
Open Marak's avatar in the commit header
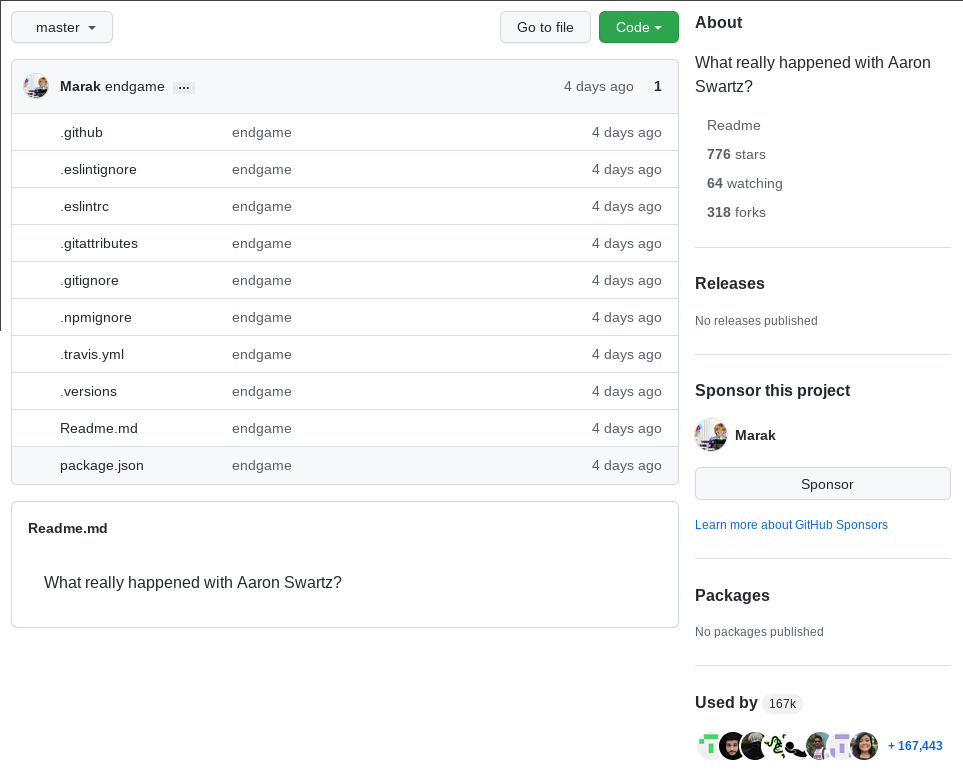(x=36, y=87)
